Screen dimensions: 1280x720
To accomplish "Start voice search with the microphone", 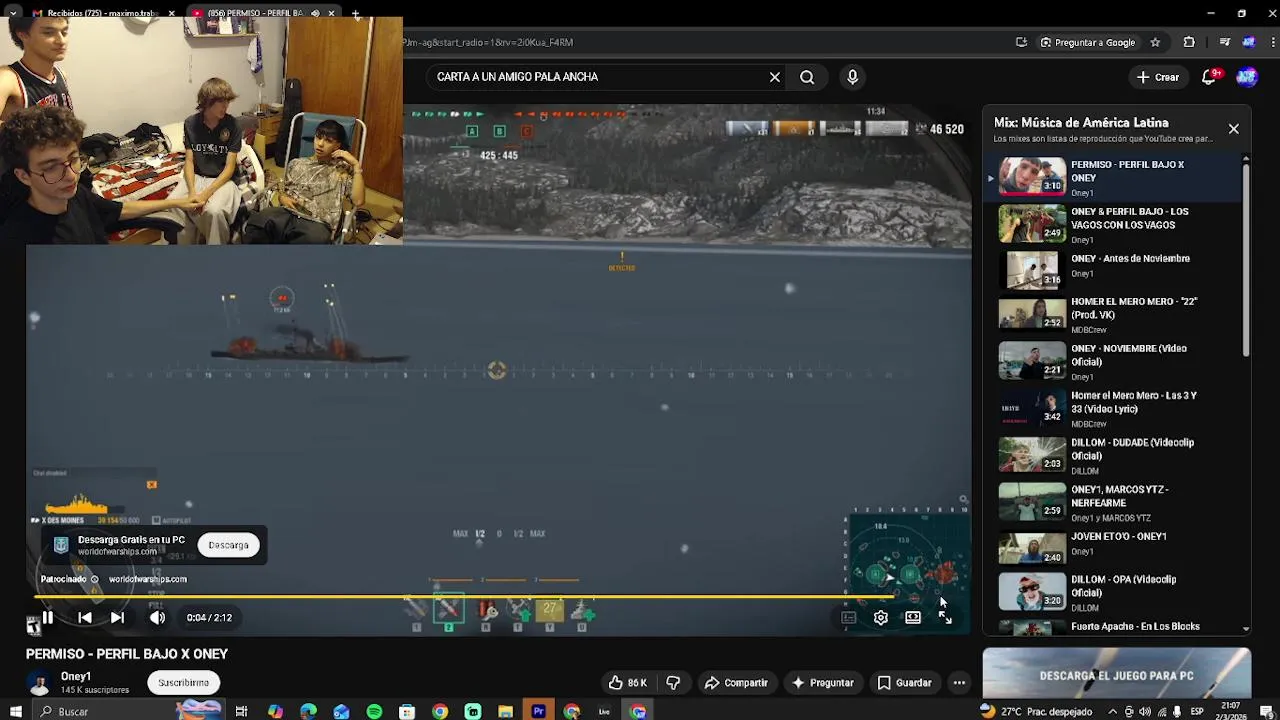I will click(852, 77).
